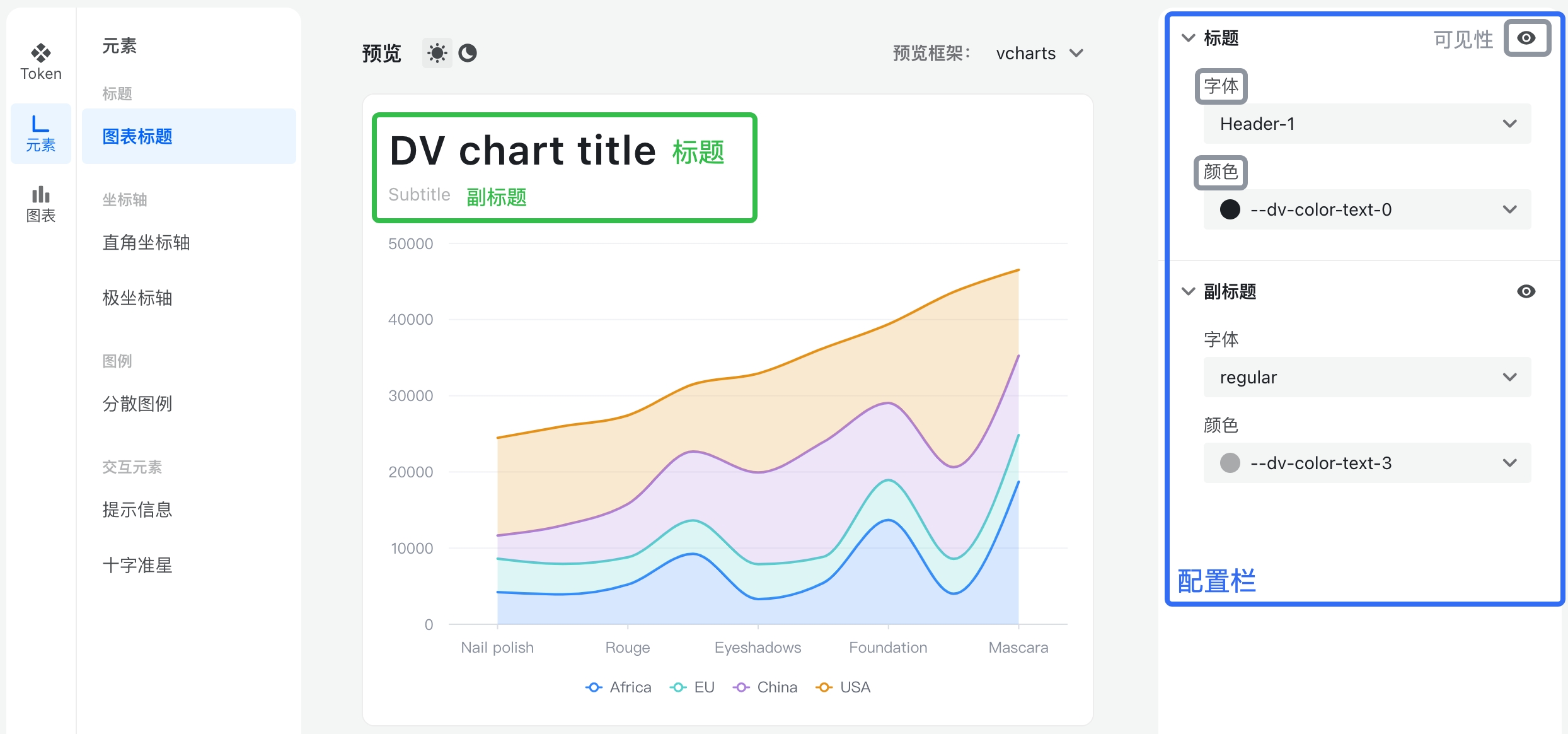
Task: Switch preview to dark mode moon icon
Action: [468, 53]
